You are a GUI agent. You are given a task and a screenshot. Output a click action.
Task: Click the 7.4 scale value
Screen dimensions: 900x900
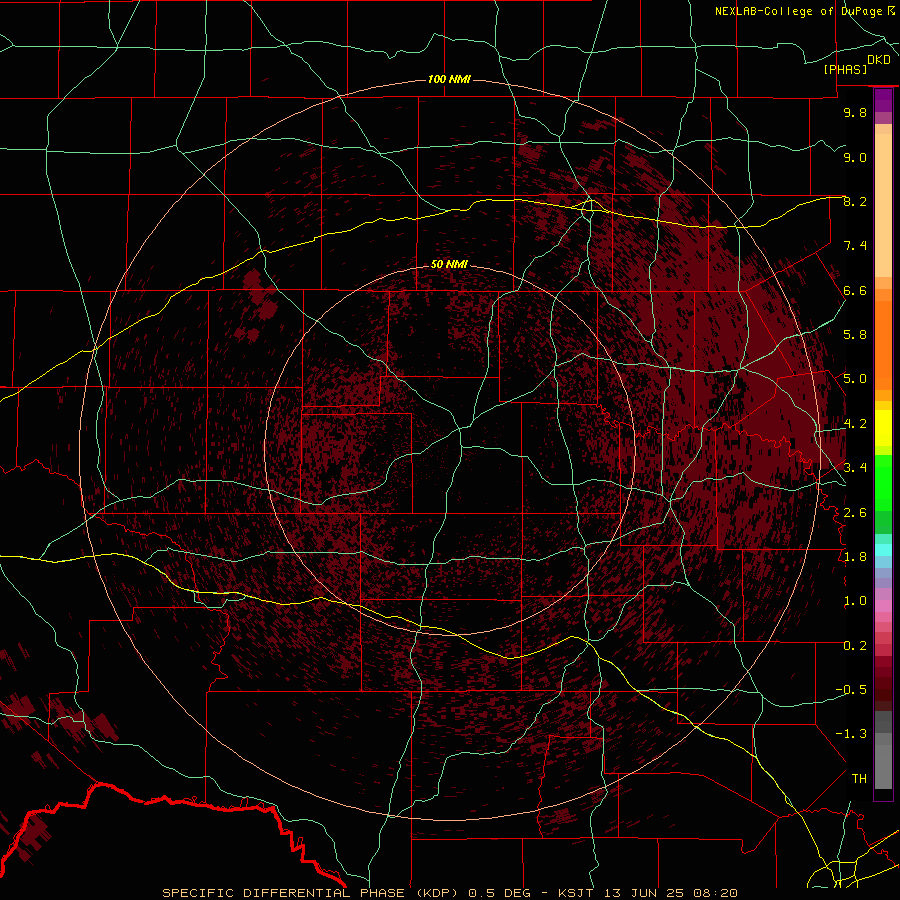click(x=855, y=246)
